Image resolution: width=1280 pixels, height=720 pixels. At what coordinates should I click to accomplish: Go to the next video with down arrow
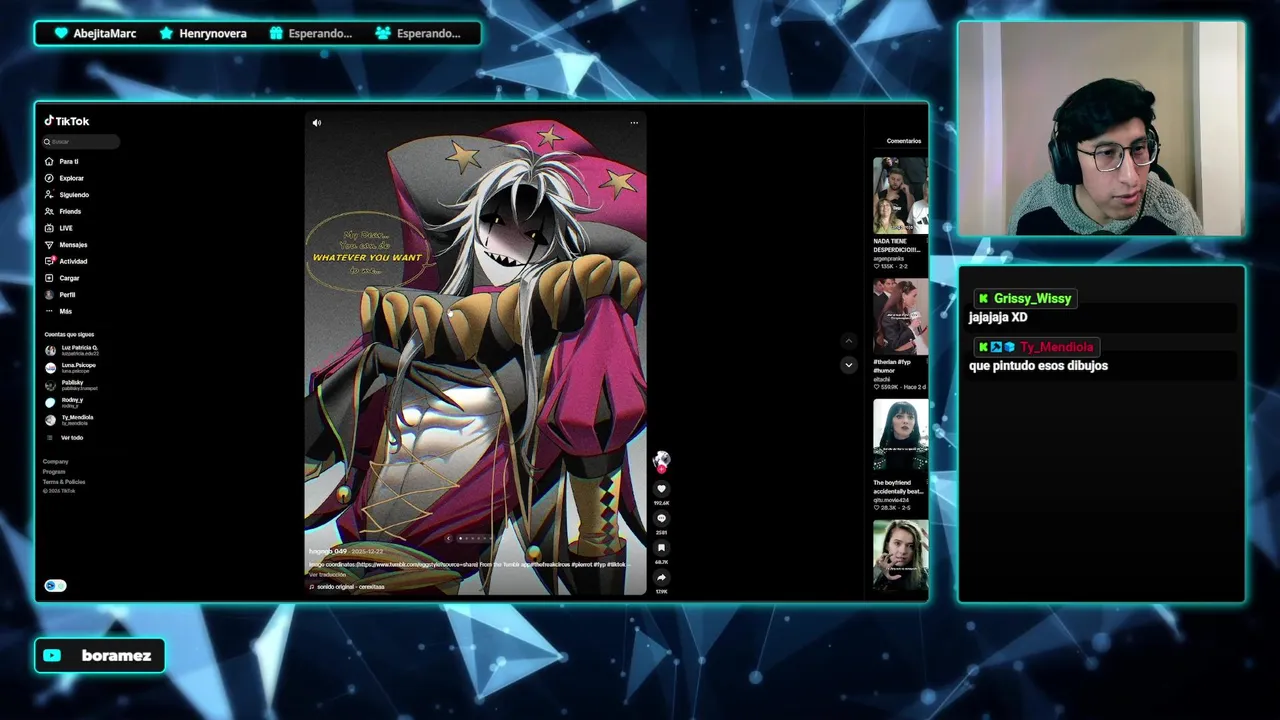click(848, 365)
